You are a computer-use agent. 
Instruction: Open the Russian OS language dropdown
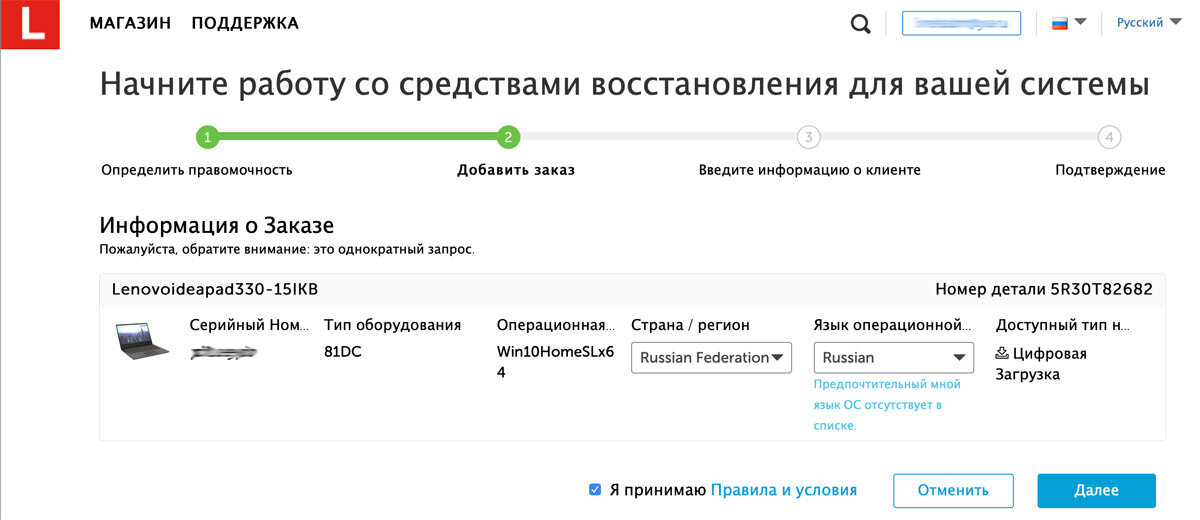[x=894, y=358]
